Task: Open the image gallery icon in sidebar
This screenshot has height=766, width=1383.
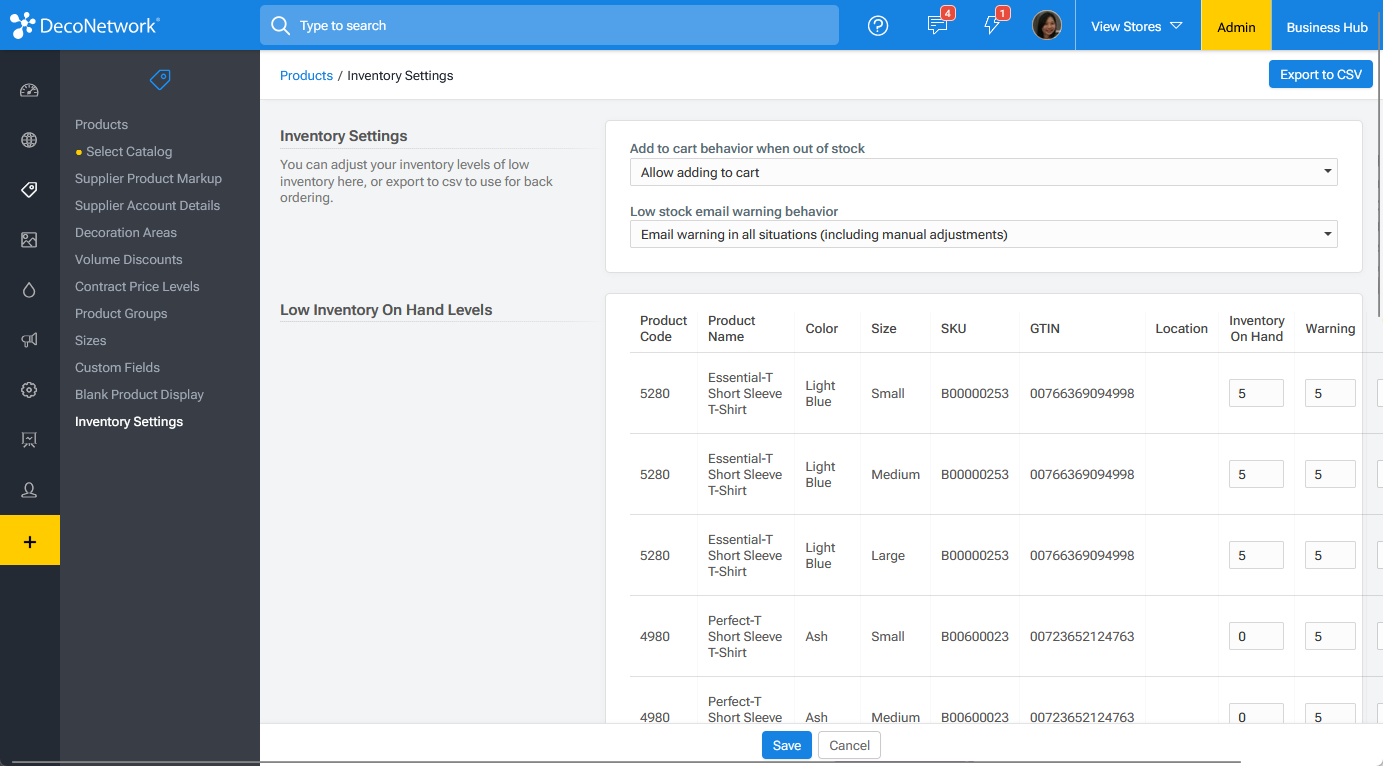Action: [30, 239]
